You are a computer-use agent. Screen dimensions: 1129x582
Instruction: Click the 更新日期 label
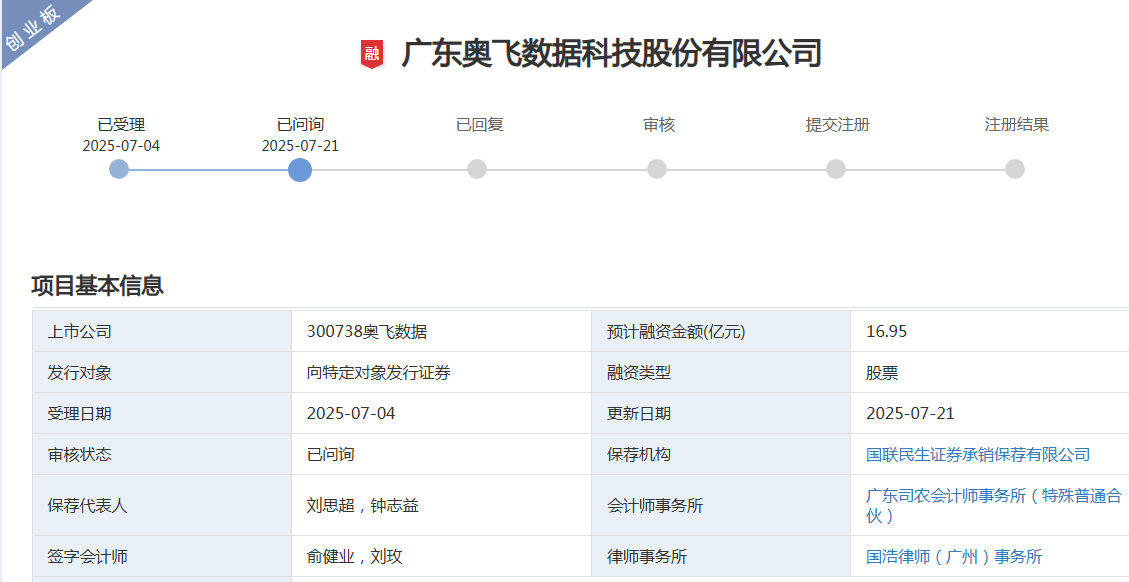coord(639,413)
